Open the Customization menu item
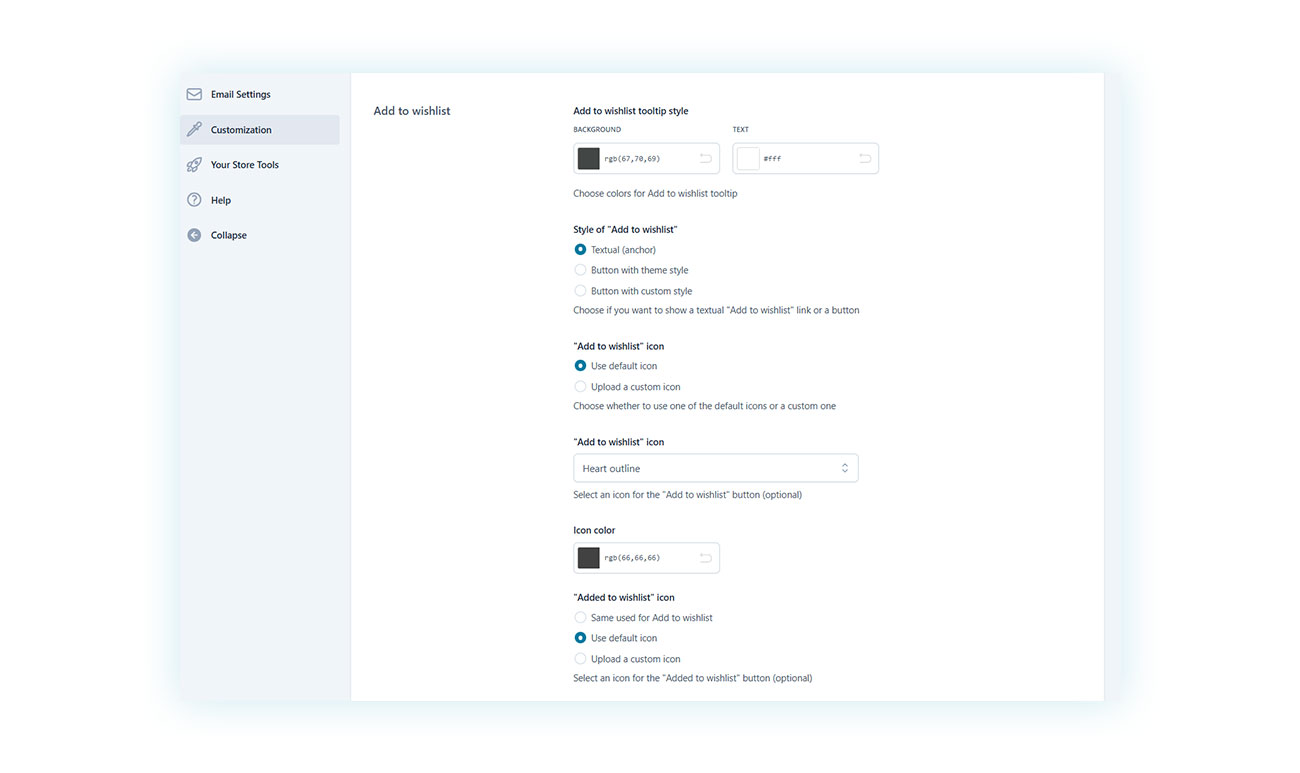1300x773 pixels. 241,130
